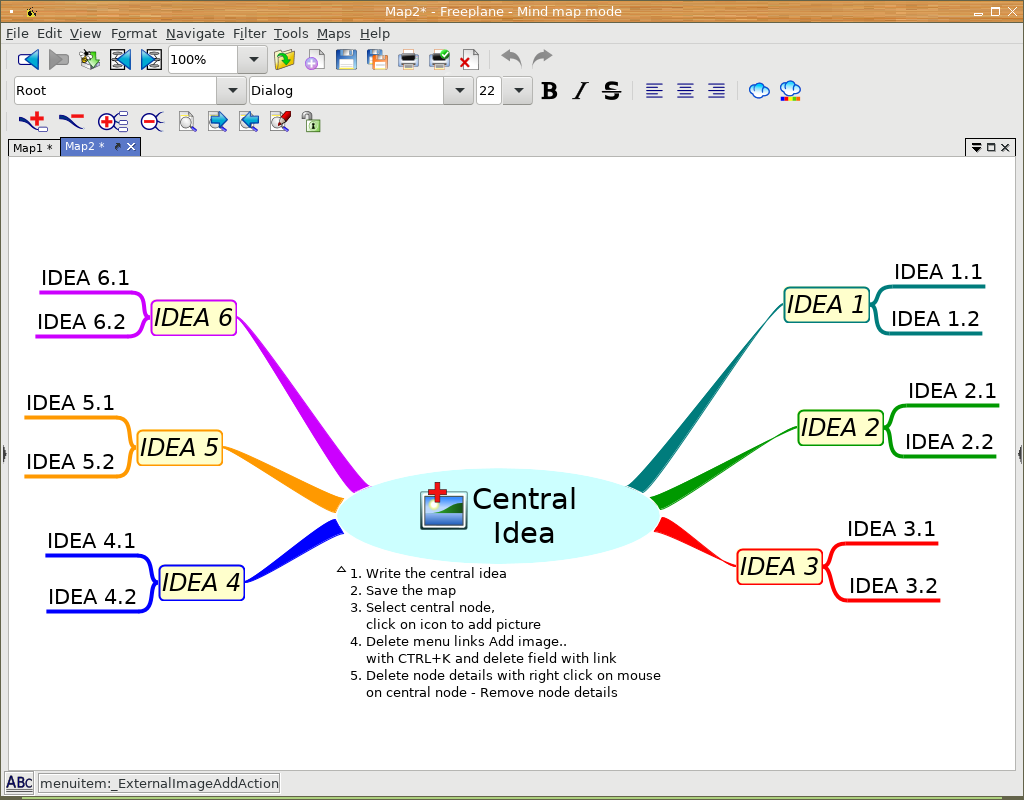Create a new map with page icon
The width and height of the screenshot is (1024, 800).
(x=315, y=59)
